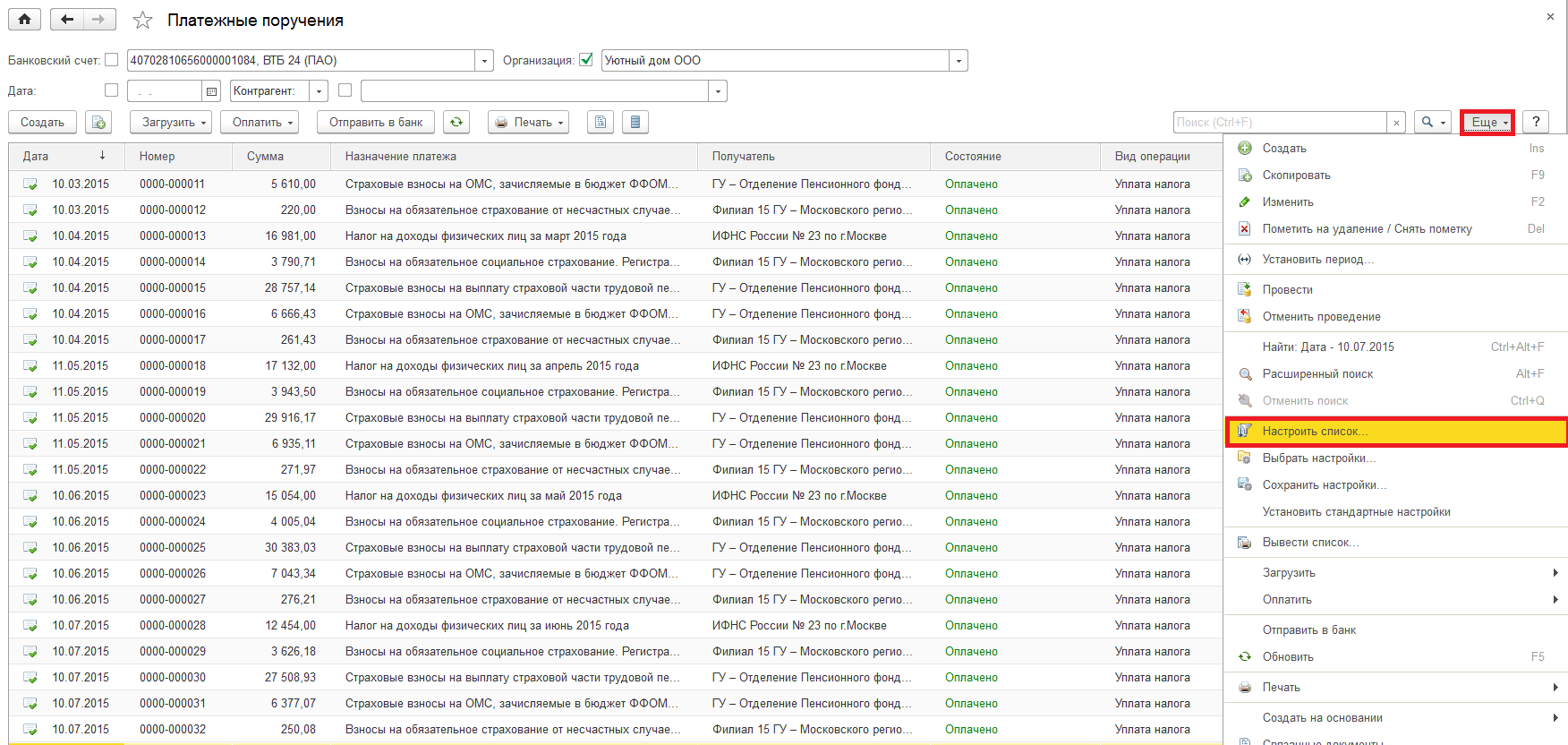The height and width of the screenshot is (745, 1568).
Task: Open help with question mark button
Action: point(1536,122)
